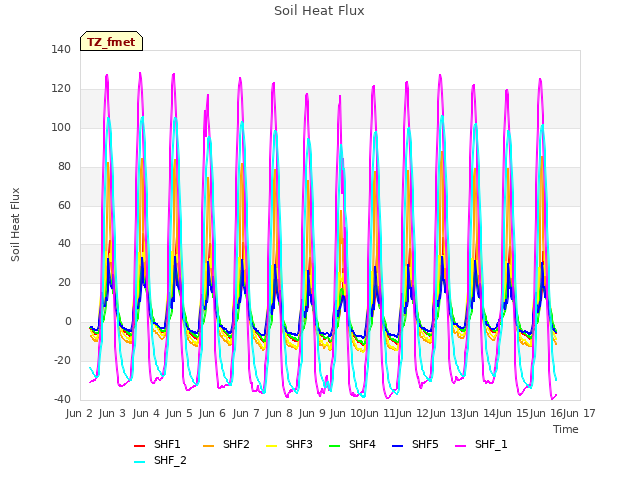This screenshot has width=640, height=480.
Task: Click the SHF1 red legend swatch
Action: point(140,446)
